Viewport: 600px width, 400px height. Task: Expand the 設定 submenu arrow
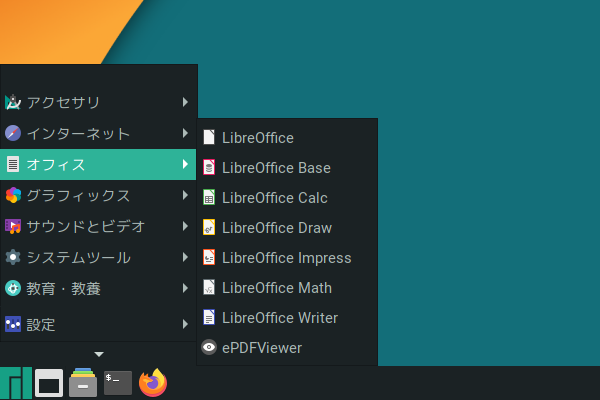click(x=185, y=324)
